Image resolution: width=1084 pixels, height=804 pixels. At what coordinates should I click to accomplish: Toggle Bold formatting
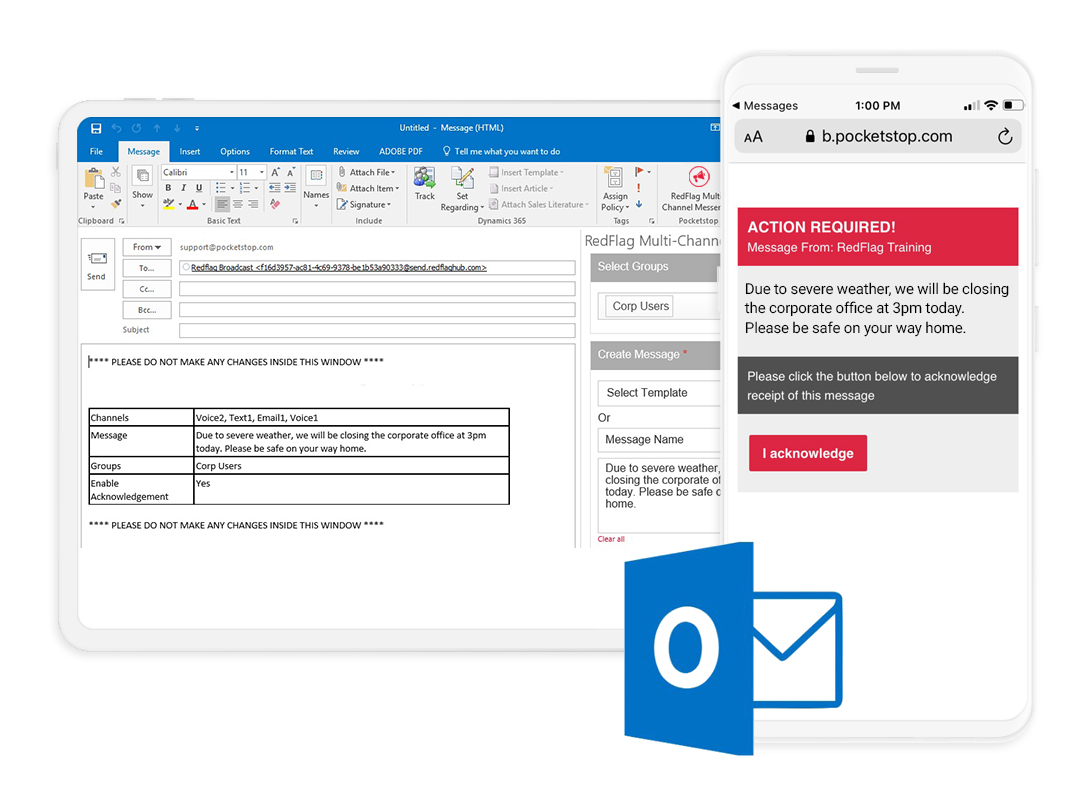tap(168, 188)
